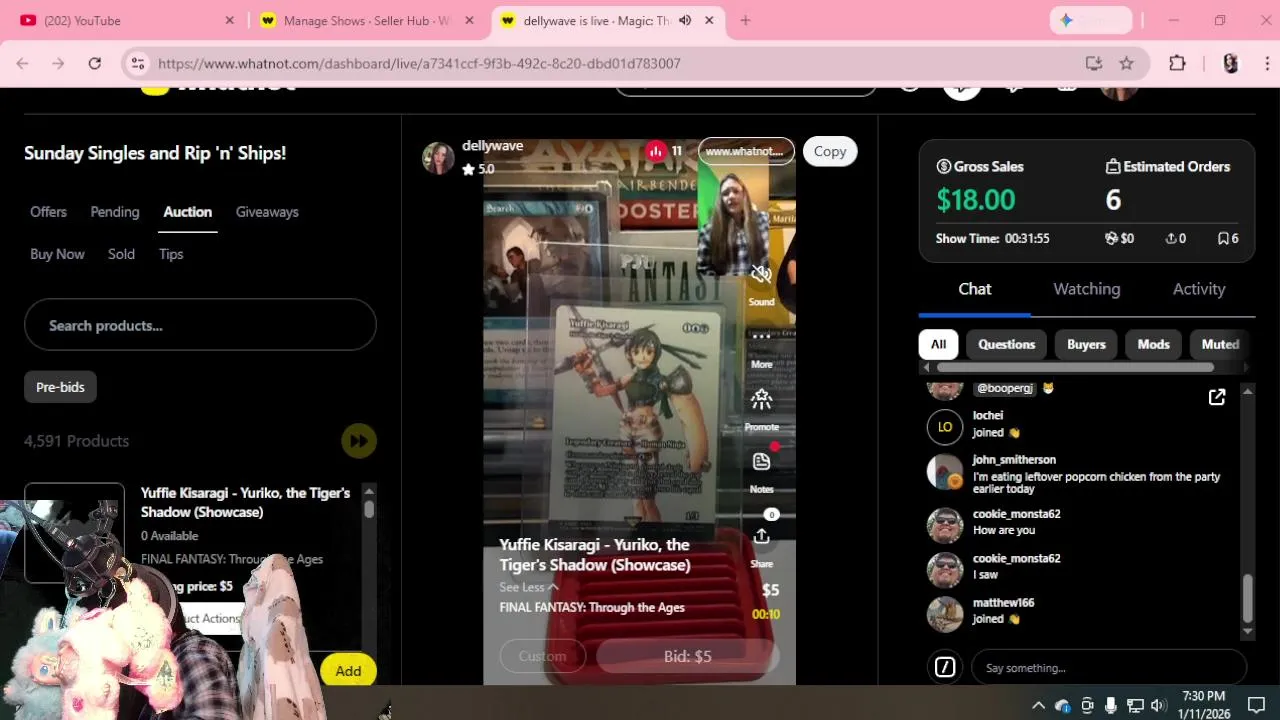Viewport: 1280px width, 720px height.
Task: Open the Tips tab
Action: 171,254
